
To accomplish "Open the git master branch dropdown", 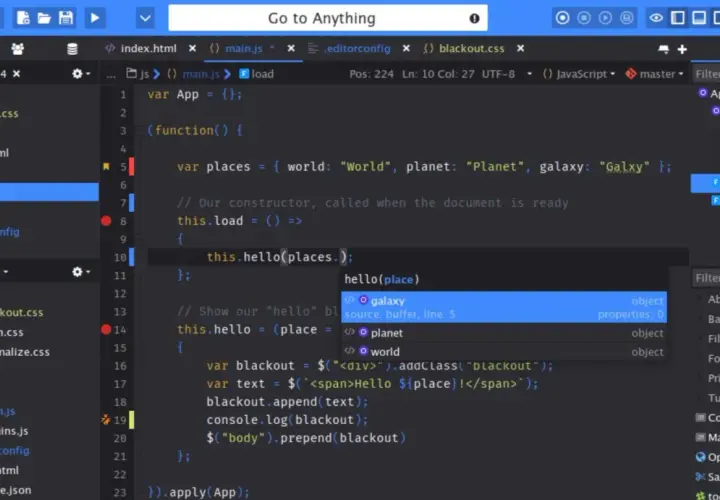I will click(x=655, y=74).
